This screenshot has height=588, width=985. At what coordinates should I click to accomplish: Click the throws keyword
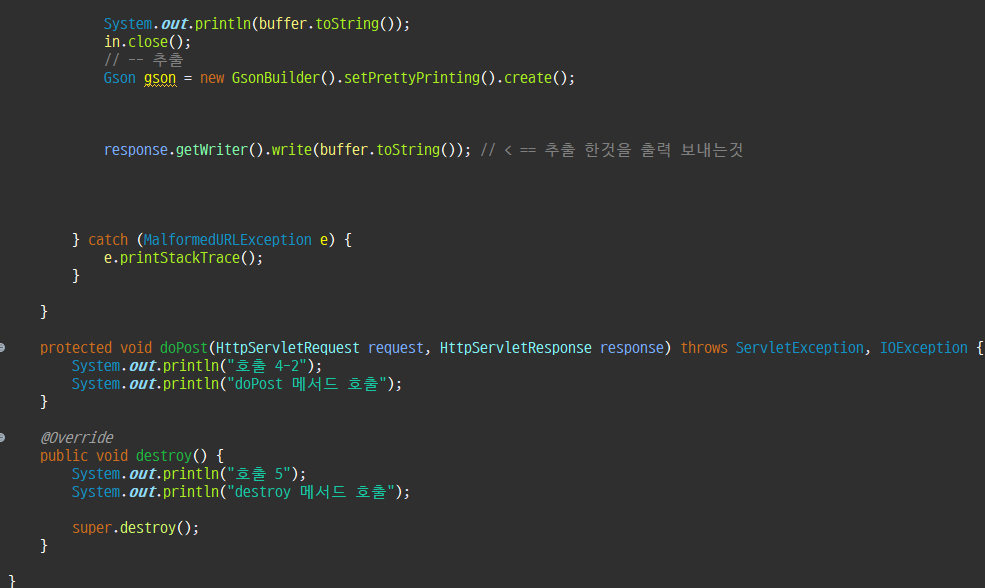704,348
